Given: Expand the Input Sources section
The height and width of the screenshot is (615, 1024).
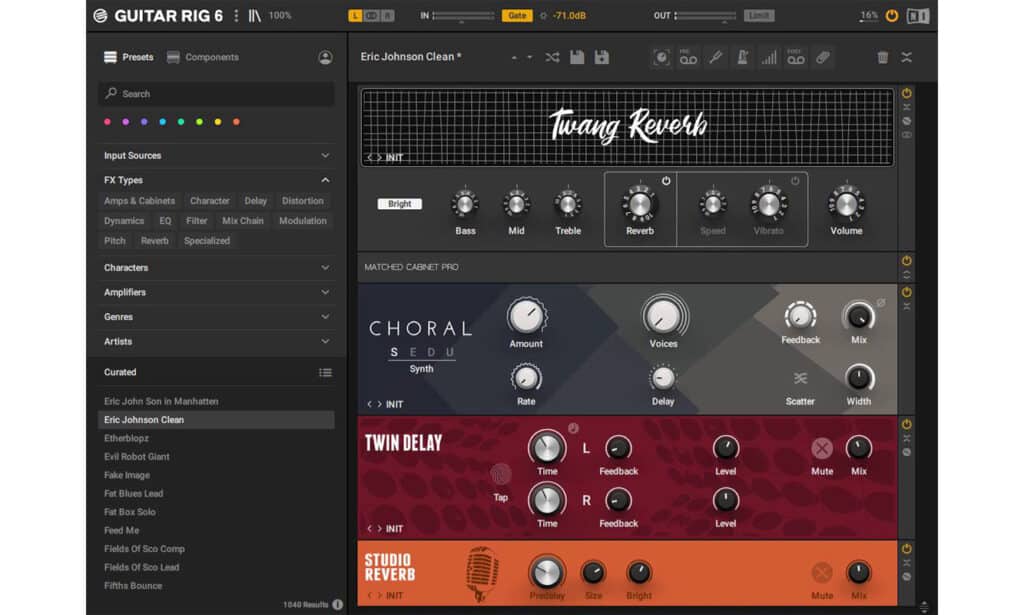Looking at the screenshot, I should pyautogui.click(x=325, y=155).
